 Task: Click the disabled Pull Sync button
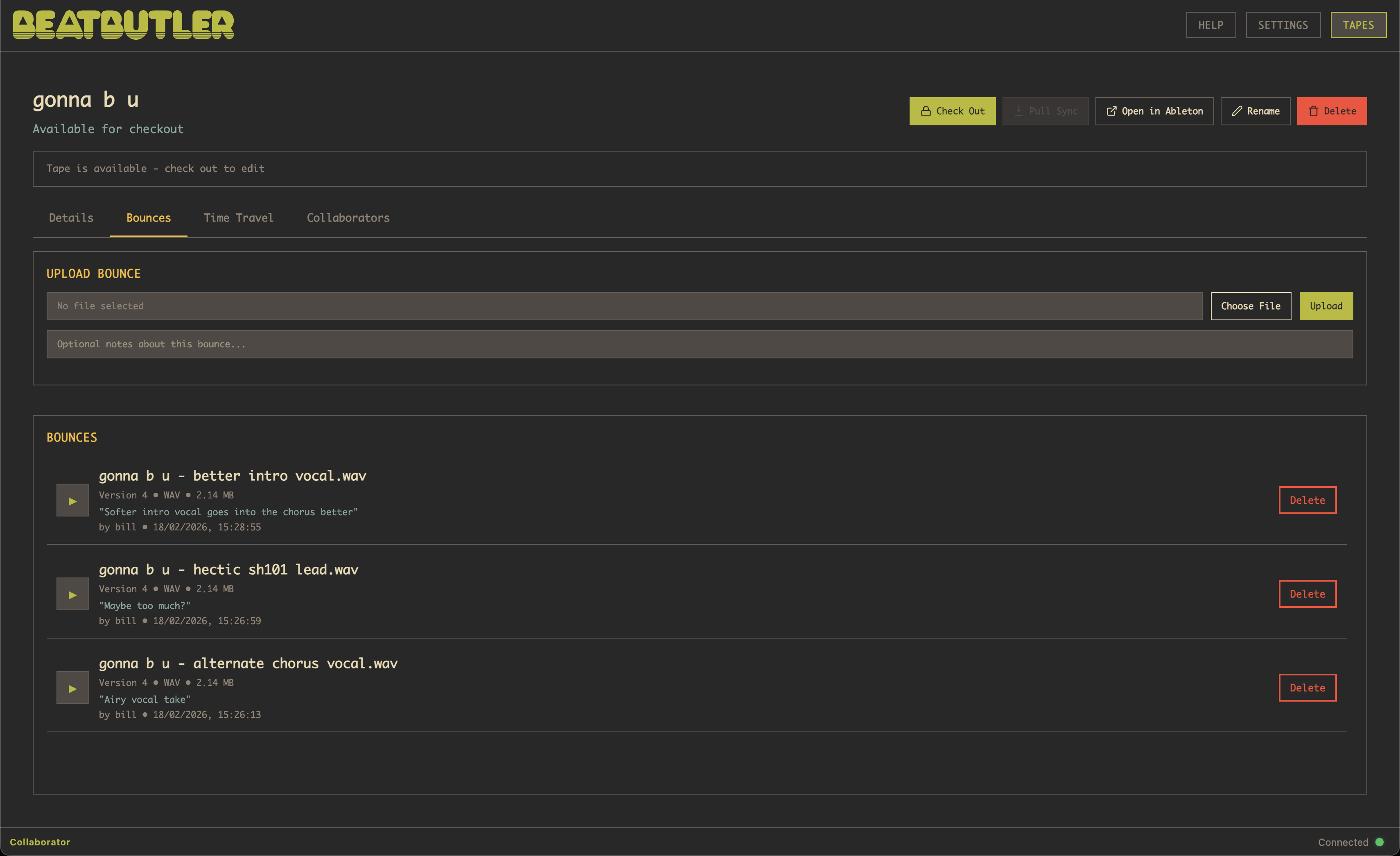pos(1045,111)
